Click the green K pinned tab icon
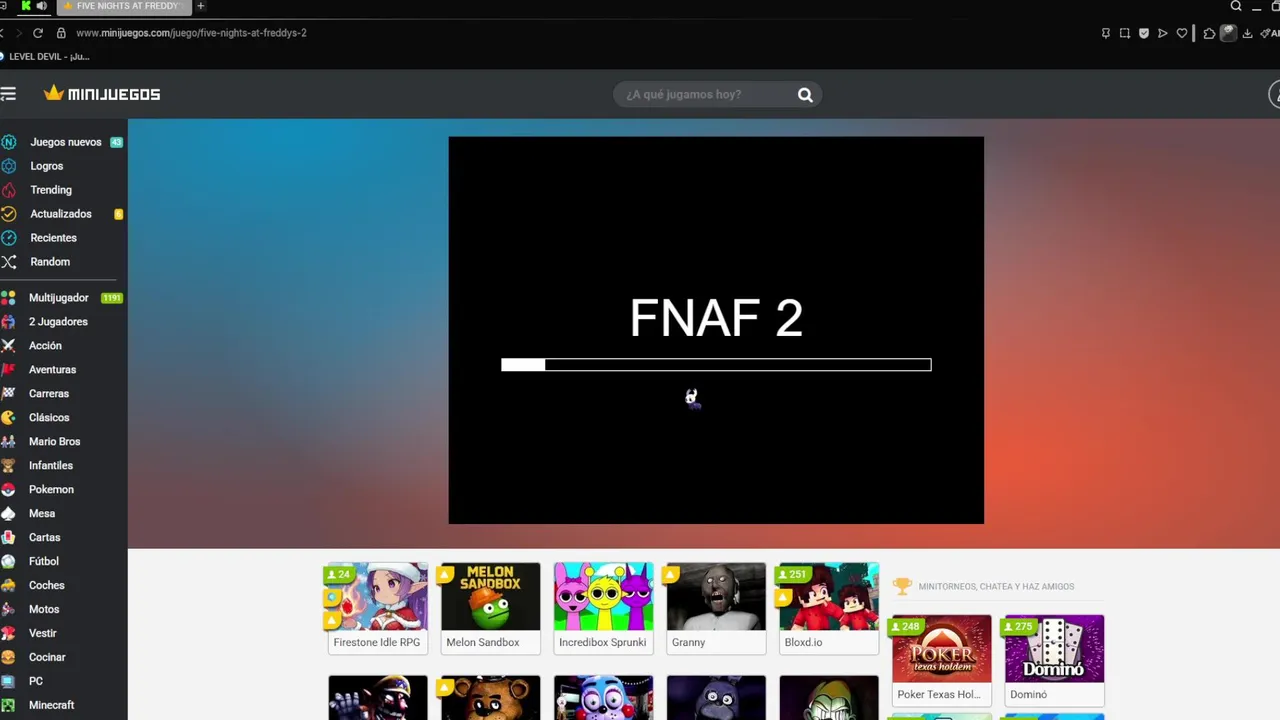Viewport: 1280px width, 720px height. point(26,6)
